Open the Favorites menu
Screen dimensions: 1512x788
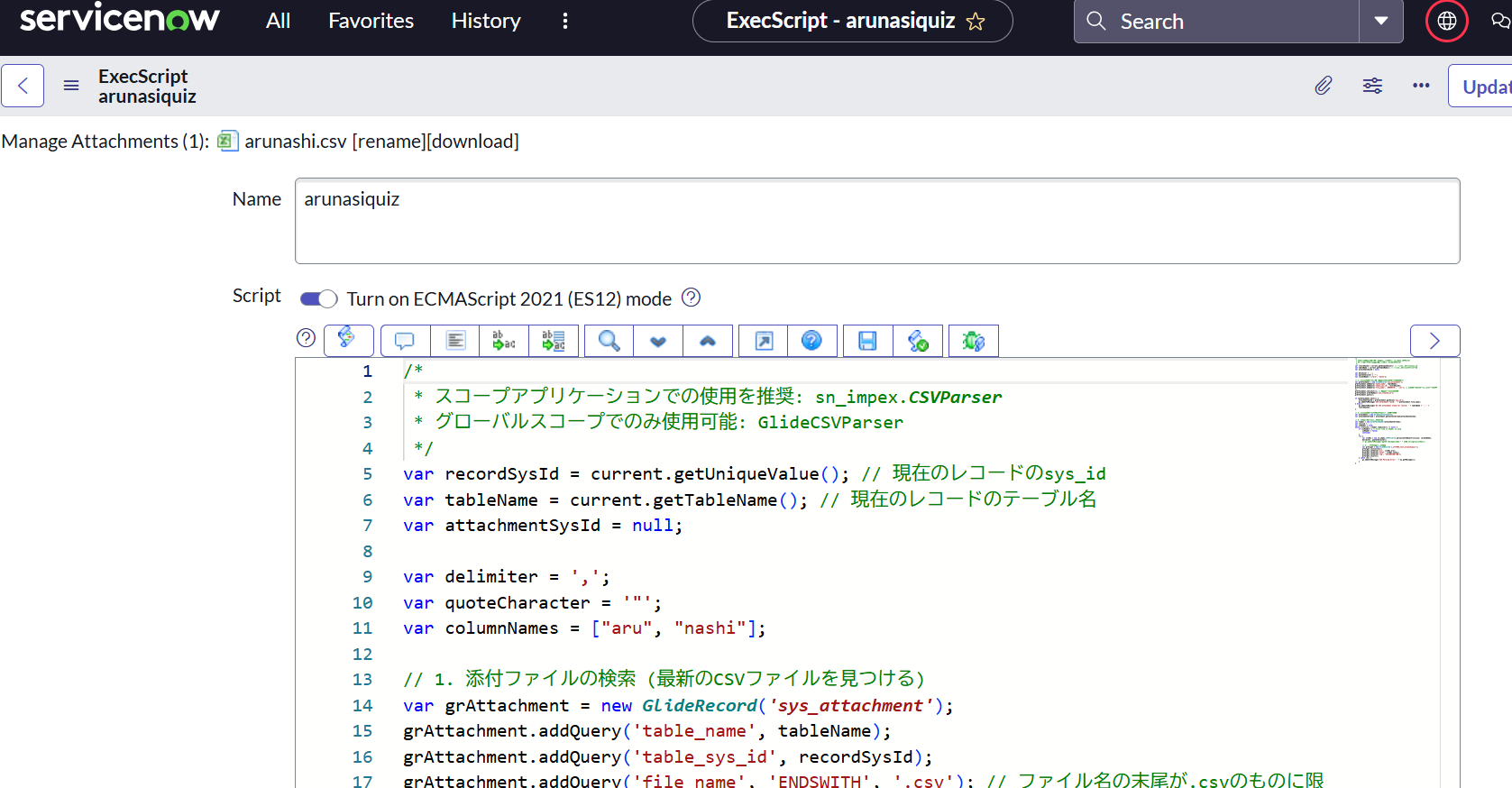(x=371, y=21)
